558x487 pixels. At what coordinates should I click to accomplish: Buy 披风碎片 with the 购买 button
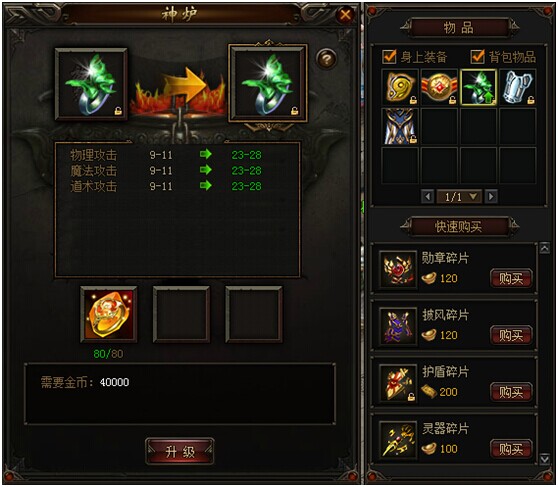[511, 335]
